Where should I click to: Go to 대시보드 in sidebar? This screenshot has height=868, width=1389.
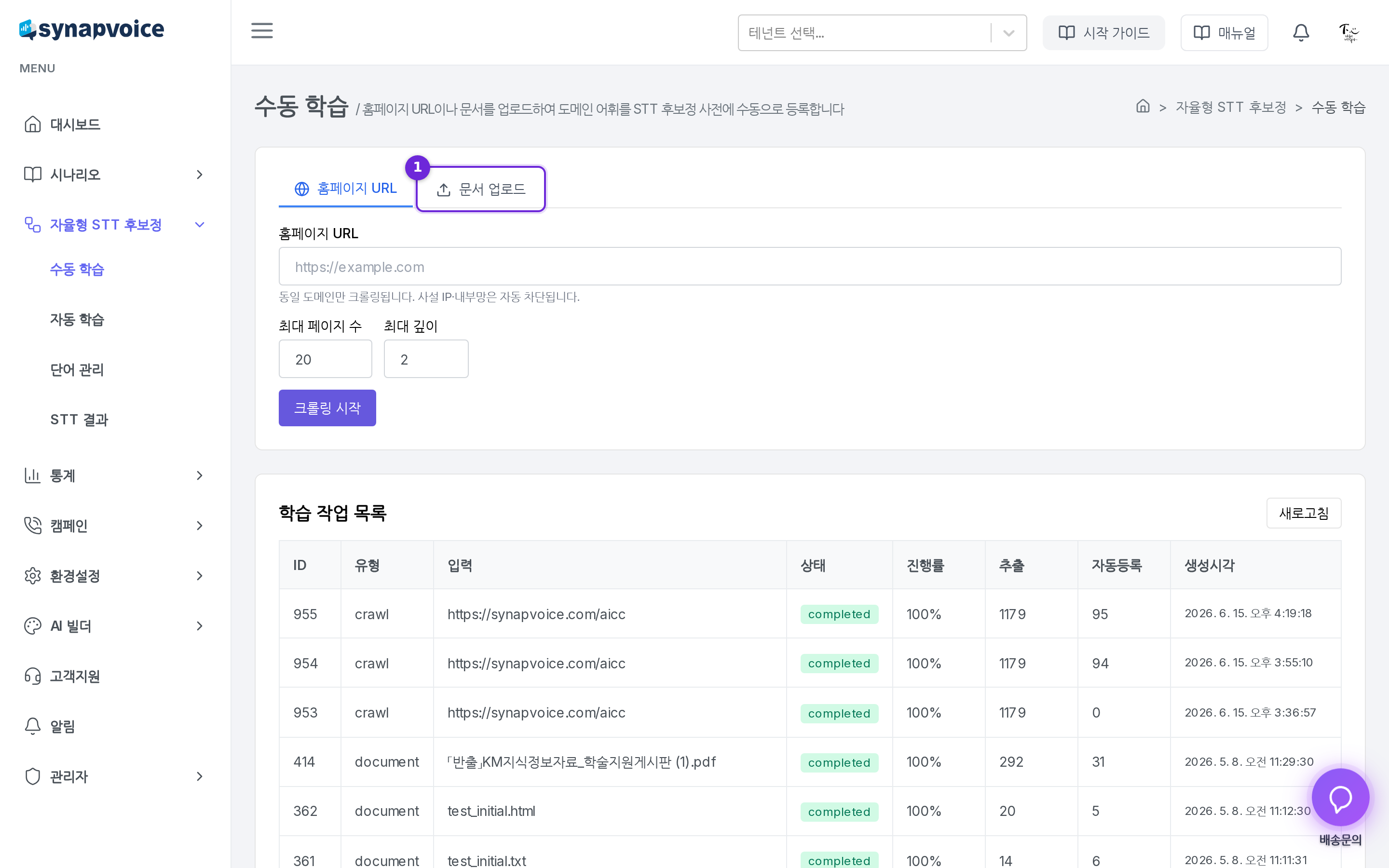click(75, 124)
